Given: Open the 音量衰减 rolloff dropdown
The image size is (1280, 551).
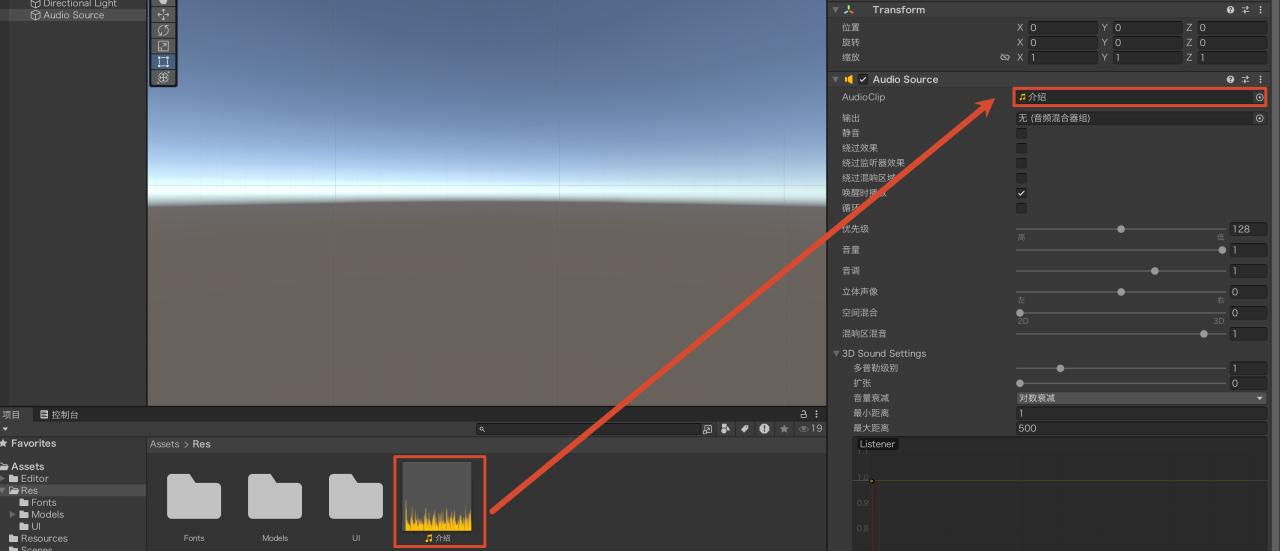Looking at the screenshot, I should [x=1141, y=398].
